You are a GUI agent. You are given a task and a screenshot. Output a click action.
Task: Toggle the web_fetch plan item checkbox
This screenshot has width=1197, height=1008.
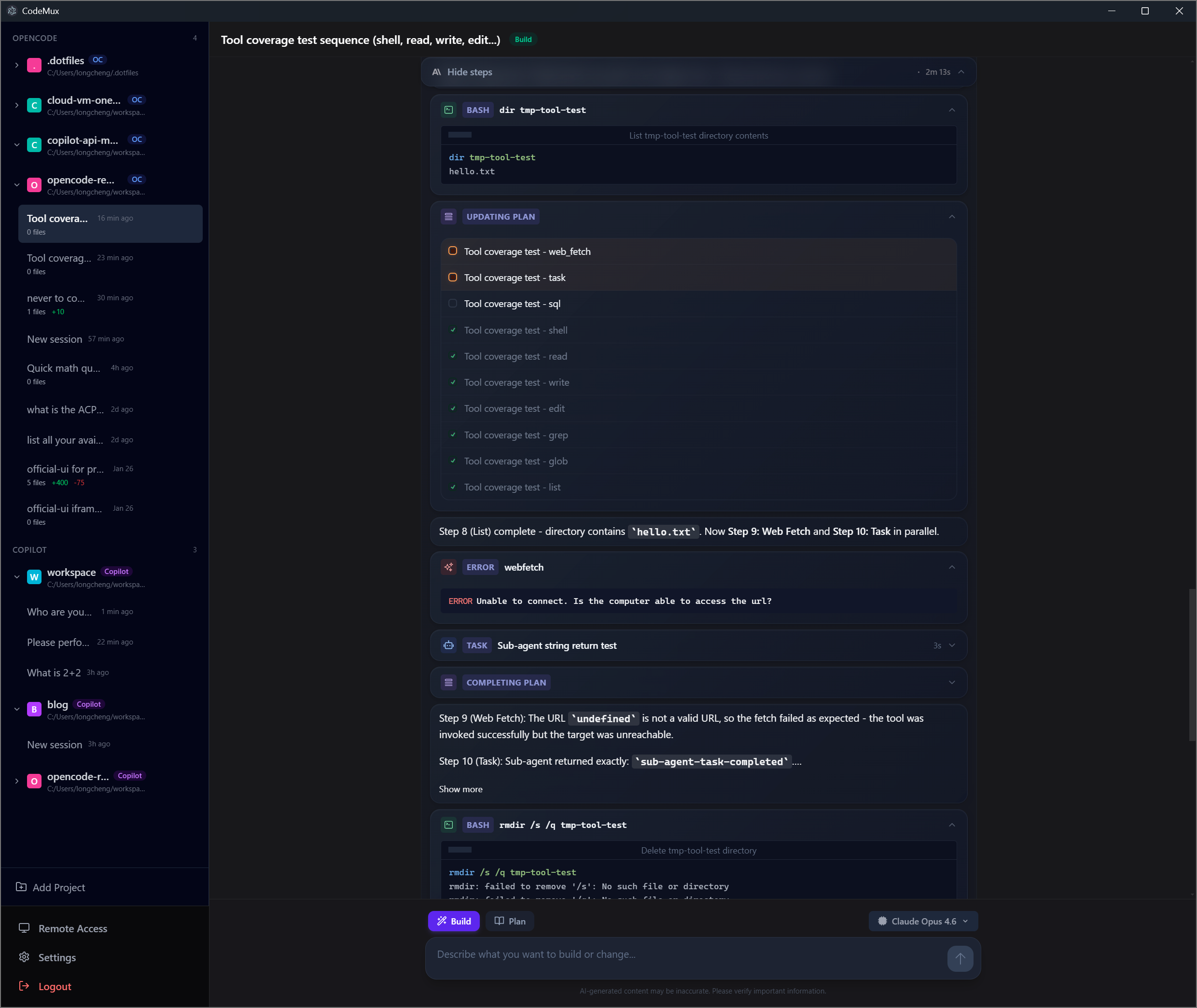coord(453,251)
